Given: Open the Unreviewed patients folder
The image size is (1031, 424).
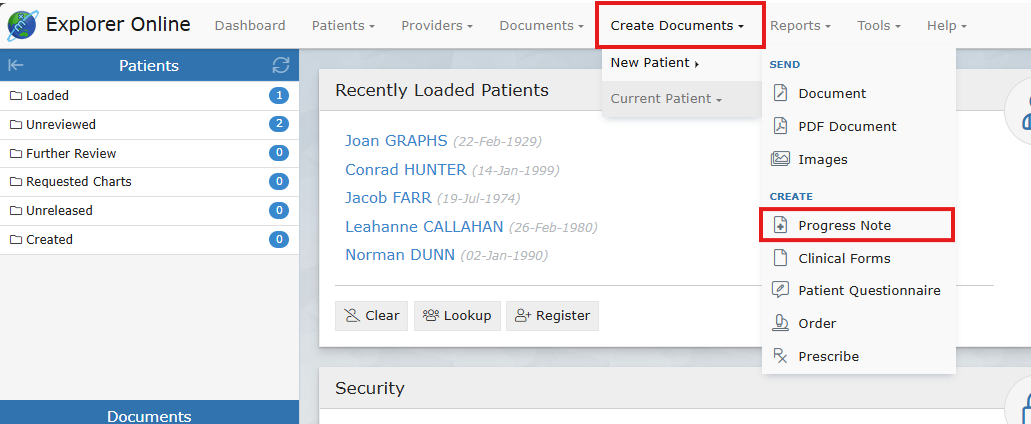Looking at the screenshot, I should click(61, 125).
